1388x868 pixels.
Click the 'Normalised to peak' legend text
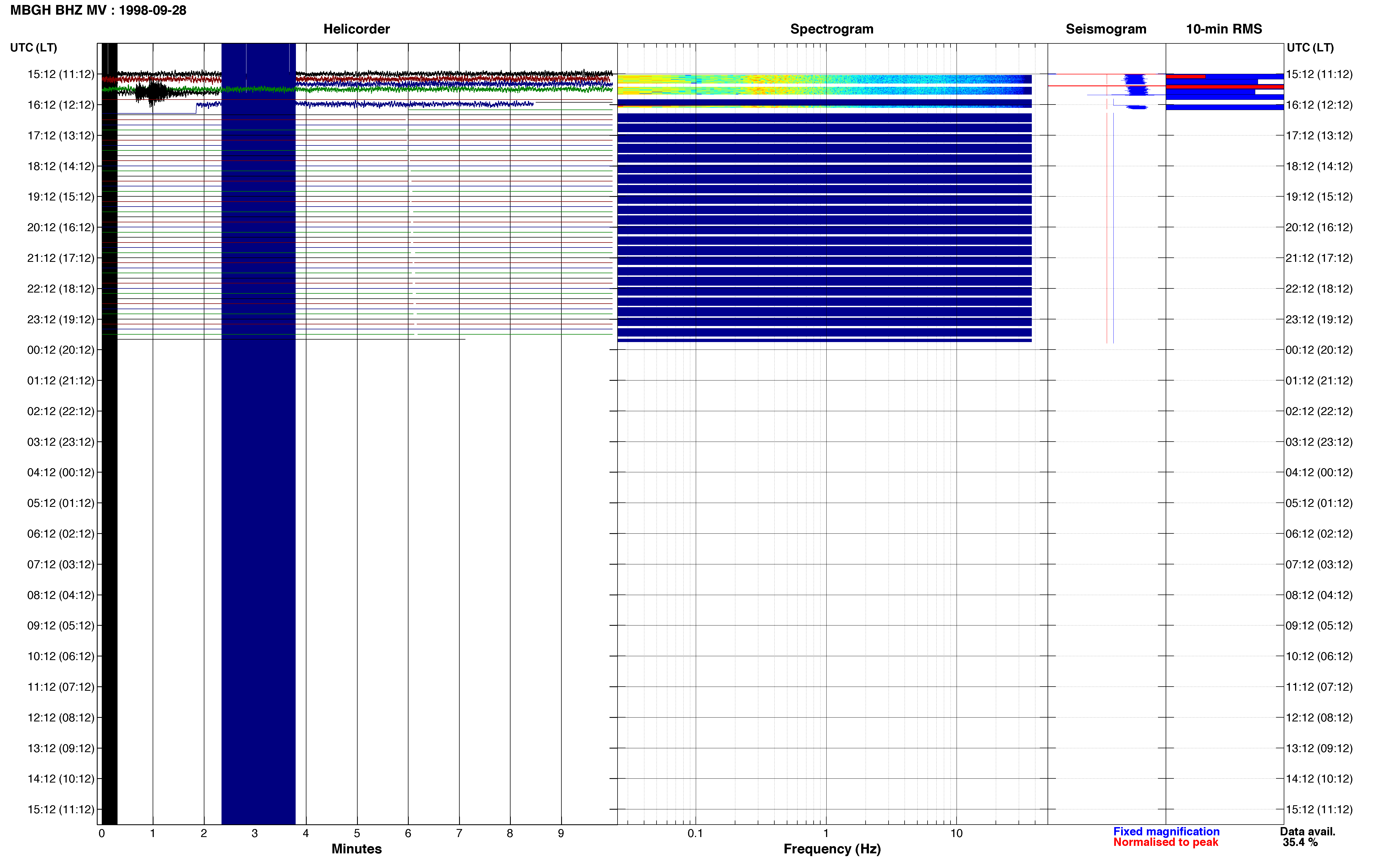[1165, 842]
